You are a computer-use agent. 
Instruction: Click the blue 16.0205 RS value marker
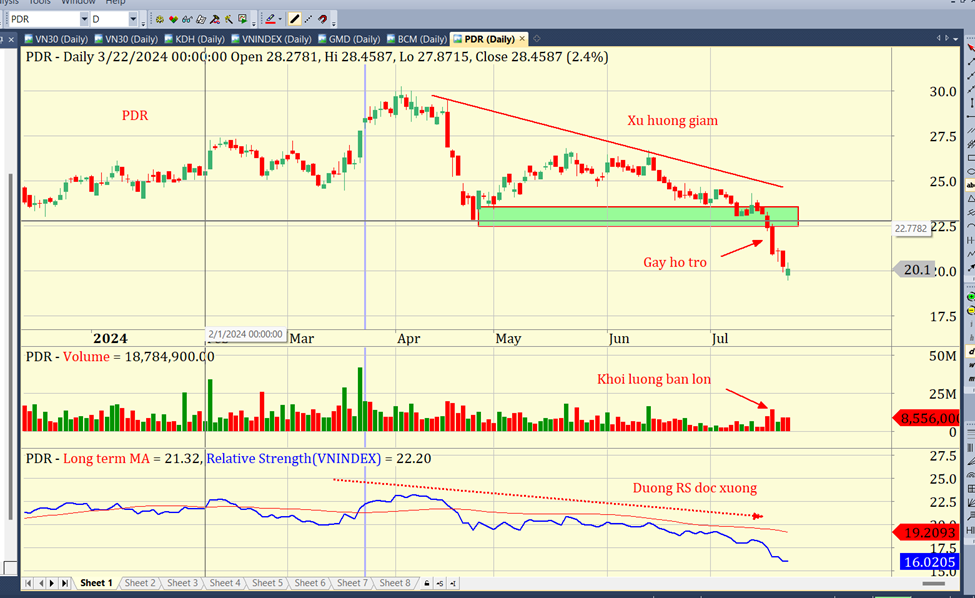928,562
